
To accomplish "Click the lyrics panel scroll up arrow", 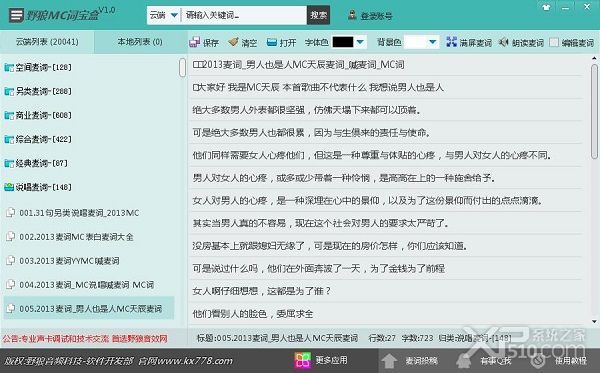I will click(x=594, y=58).
